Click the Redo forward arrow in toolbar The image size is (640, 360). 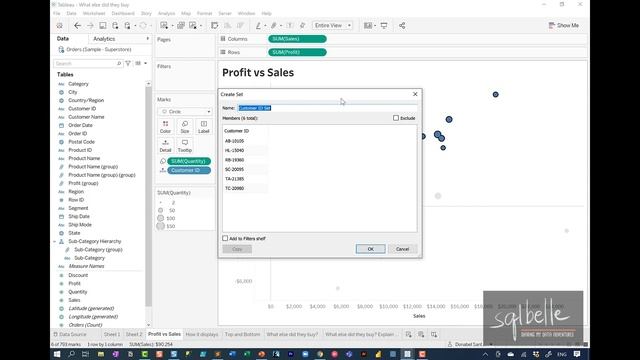click(90, 25)
